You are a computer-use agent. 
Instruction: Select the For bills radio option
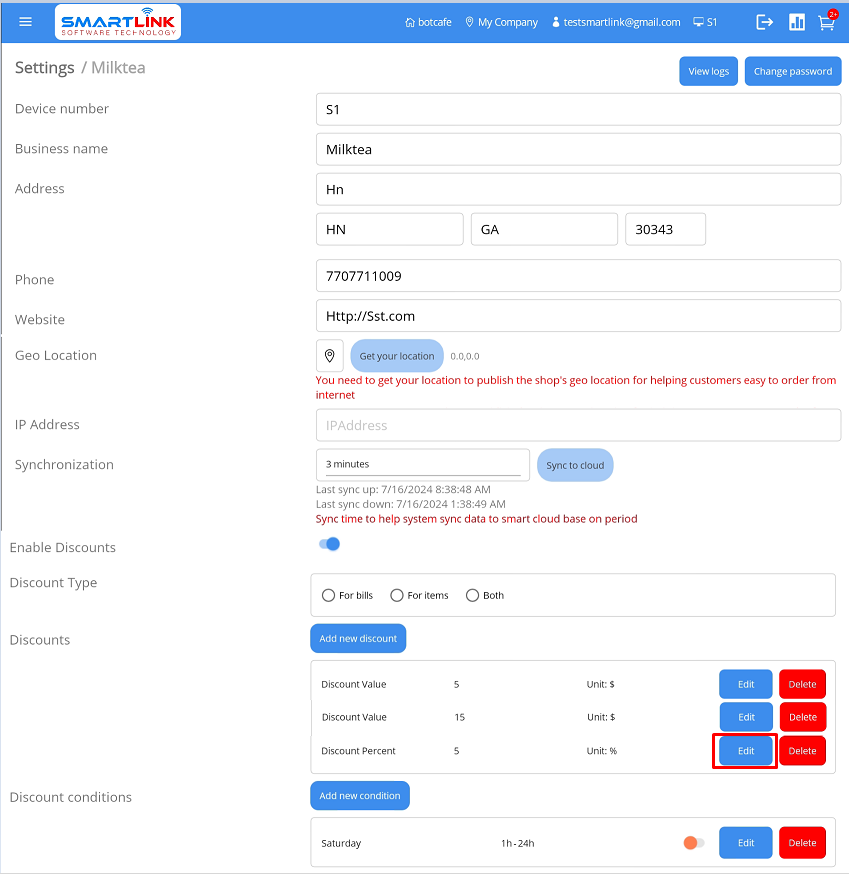tap(329, 595)
